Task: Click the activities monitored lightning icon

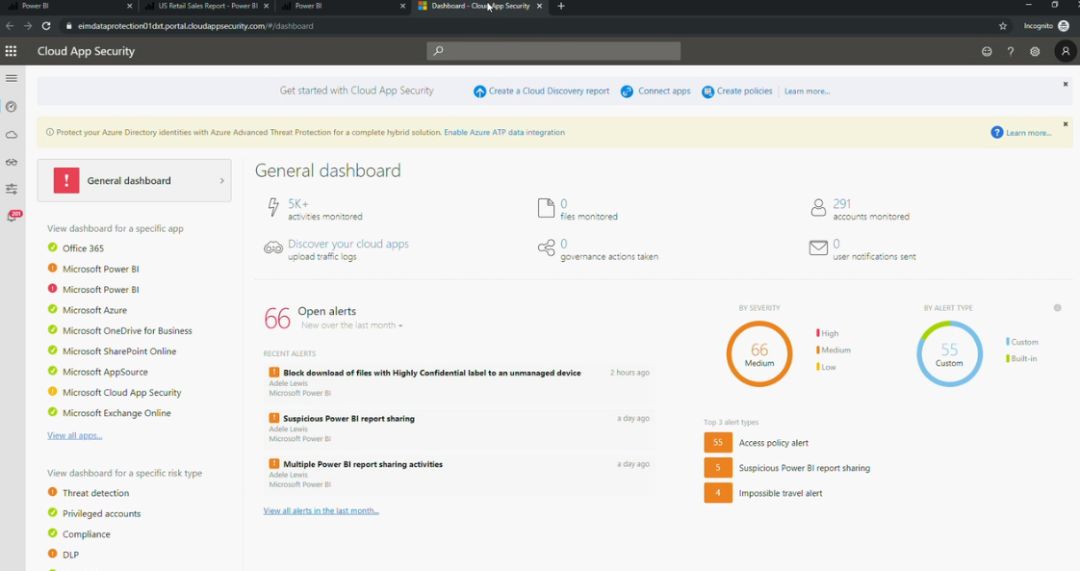Action: tap(273, 207)
